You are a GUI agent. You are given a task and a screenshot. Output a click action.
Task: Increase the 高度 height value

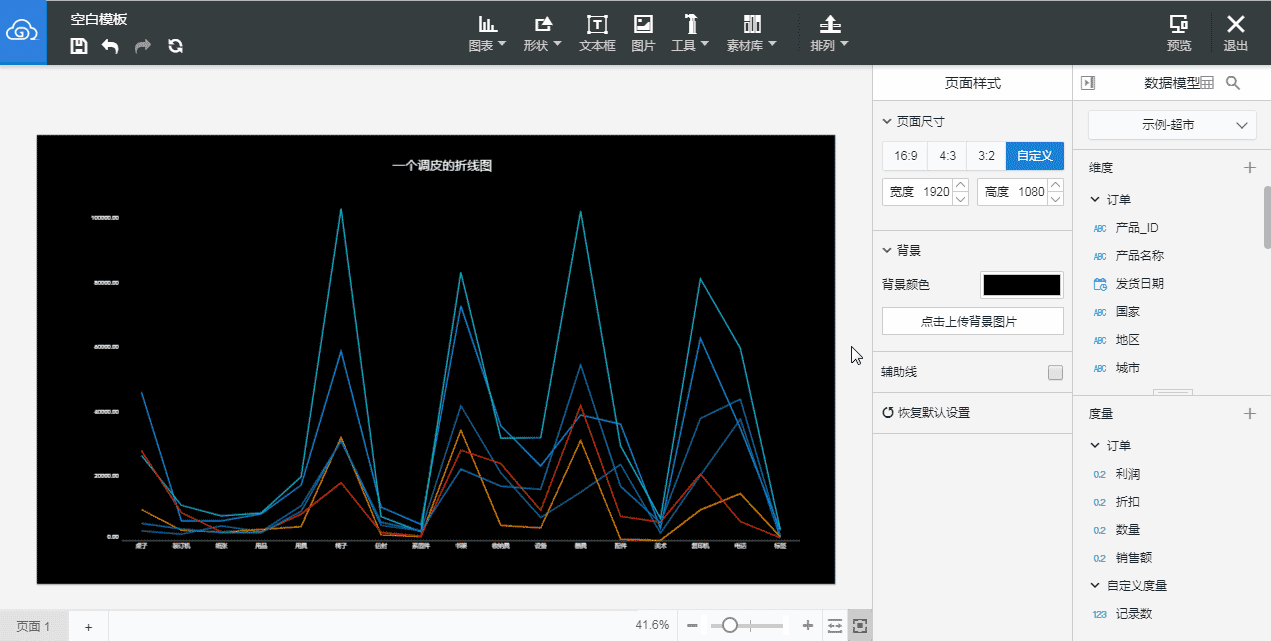[1055, 185]
